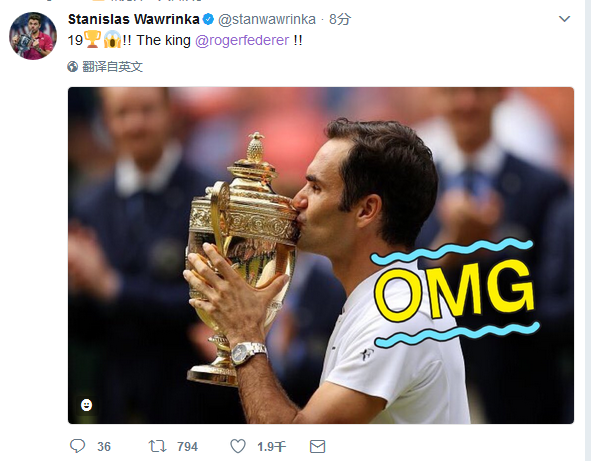Open Stanislas Wawrinka's profile name
The image size is (591, 461).
(x=133, y=19)
